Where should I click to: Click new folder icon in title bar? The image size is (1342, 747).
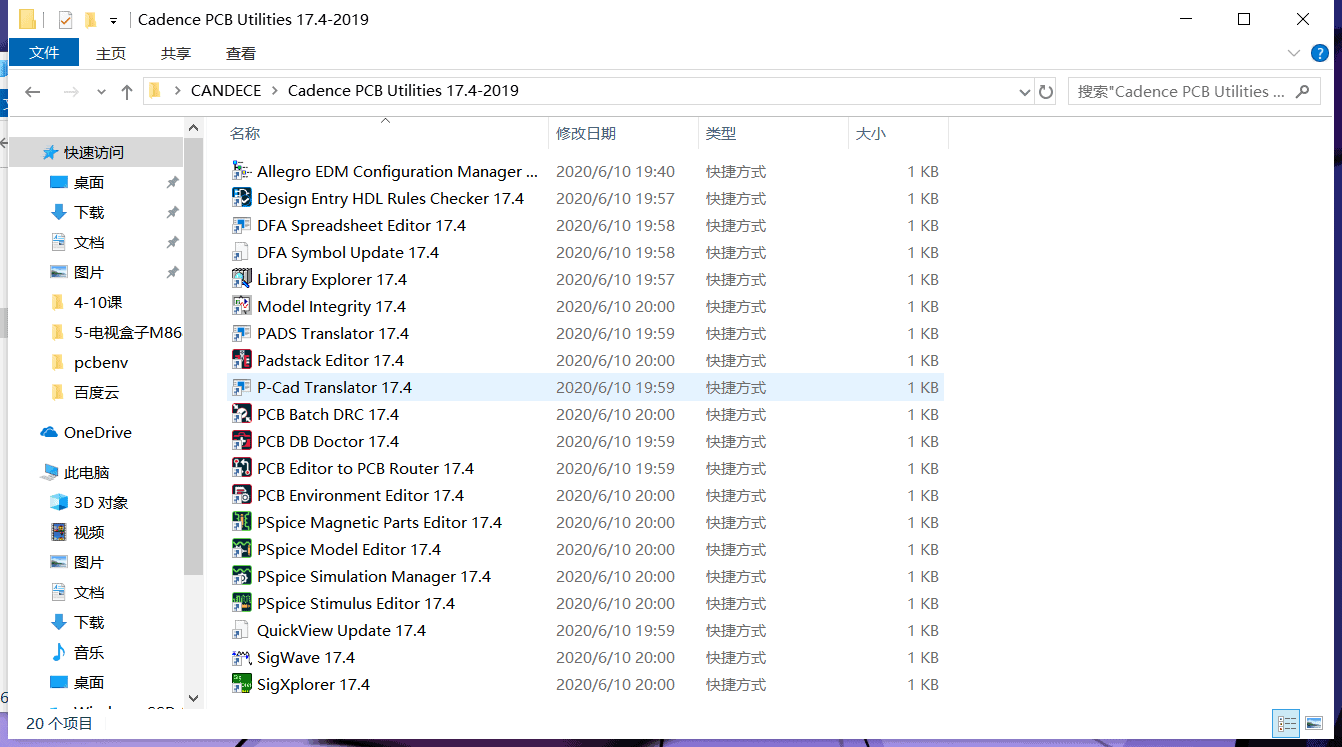pos(91,20)
